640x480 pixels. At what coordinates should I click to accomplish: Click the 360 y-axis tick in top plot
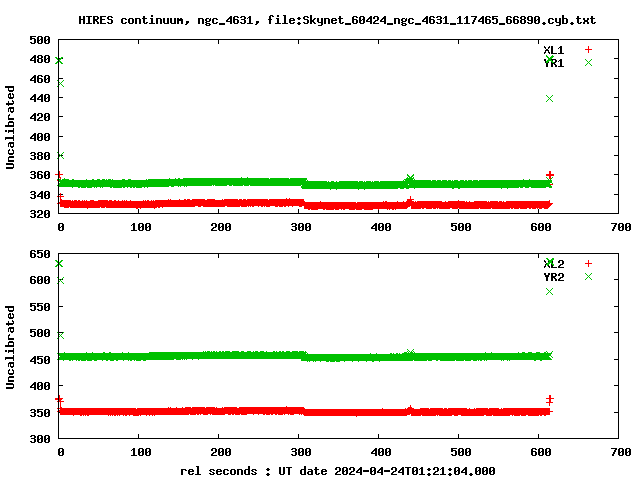click(x=40, y=175)
